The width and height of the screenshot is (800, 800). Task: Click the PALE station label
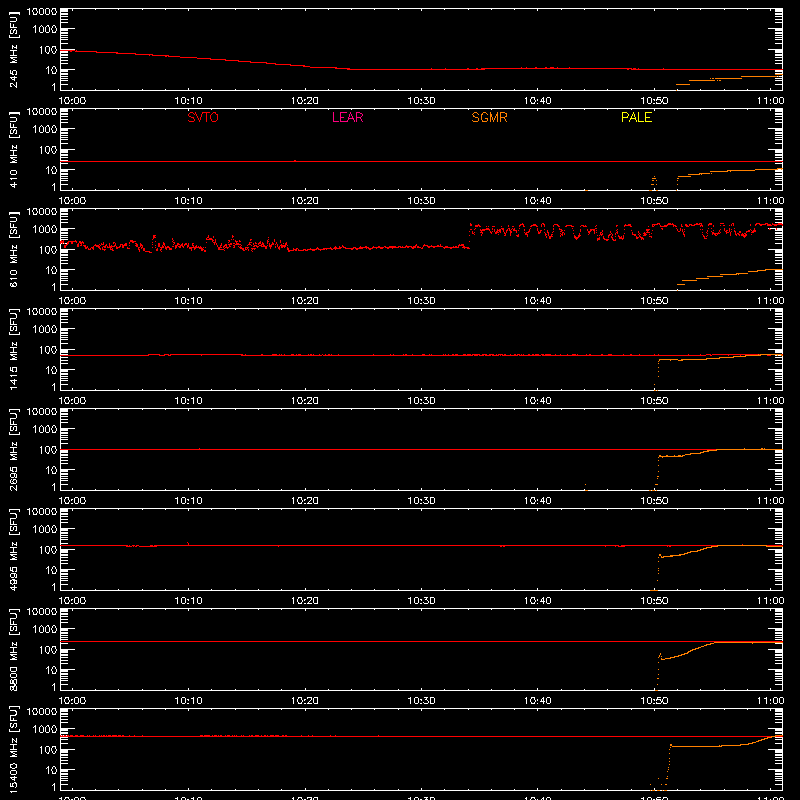pyautogui.click(x=636, y=117)
